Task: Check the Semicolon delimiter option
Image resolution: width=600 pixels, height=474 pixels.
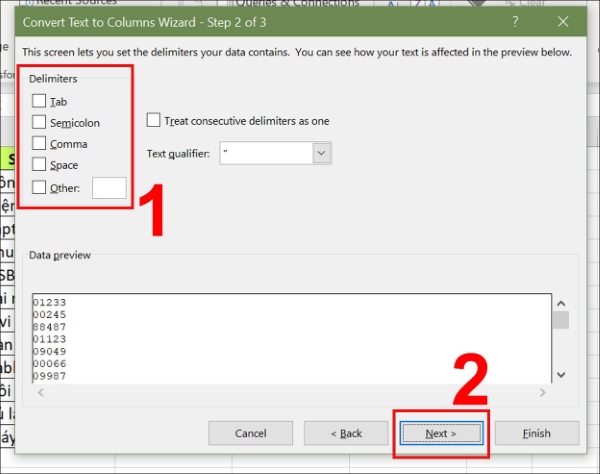Action: (x=39, y=122)
